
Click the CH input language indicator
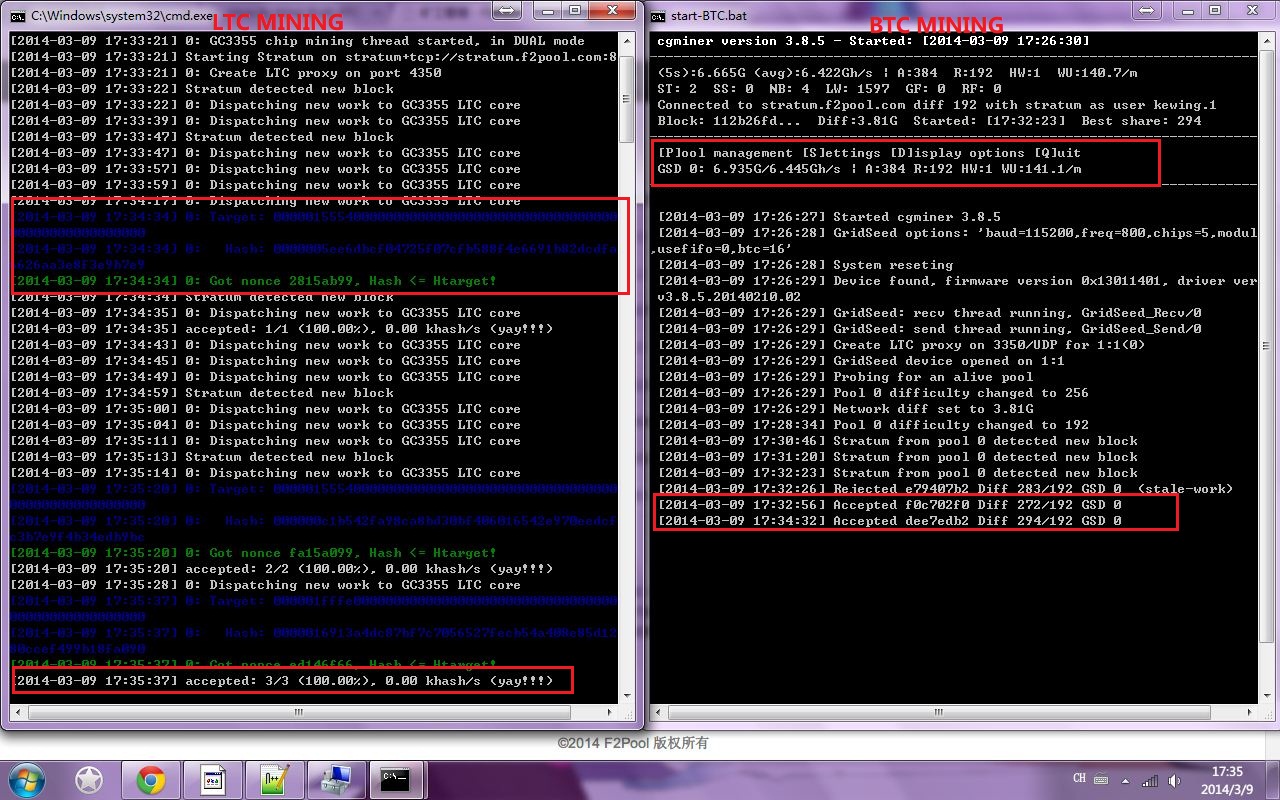[1079, 778]
